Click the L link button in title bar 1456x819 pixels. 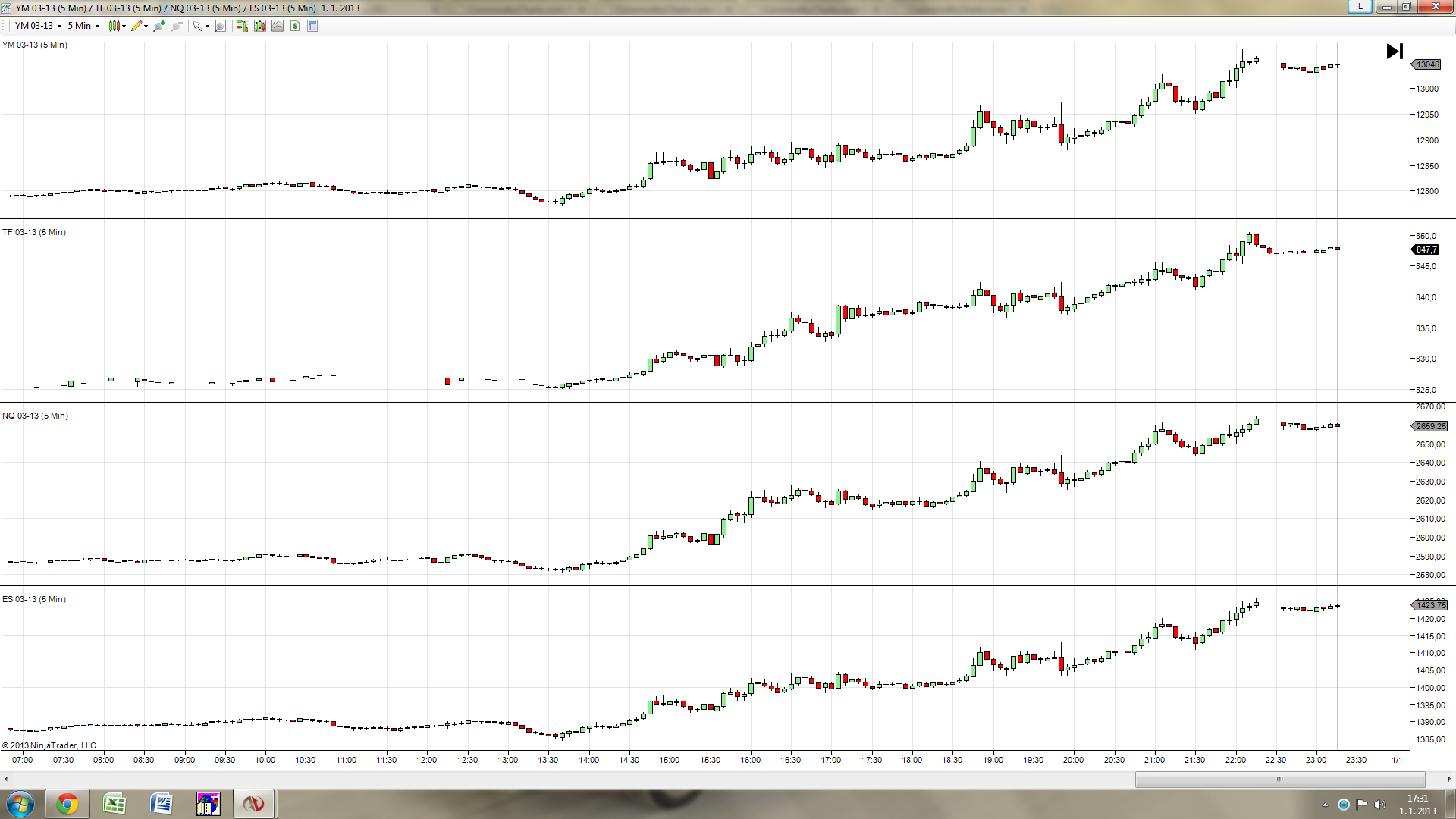coord(1360,6)
